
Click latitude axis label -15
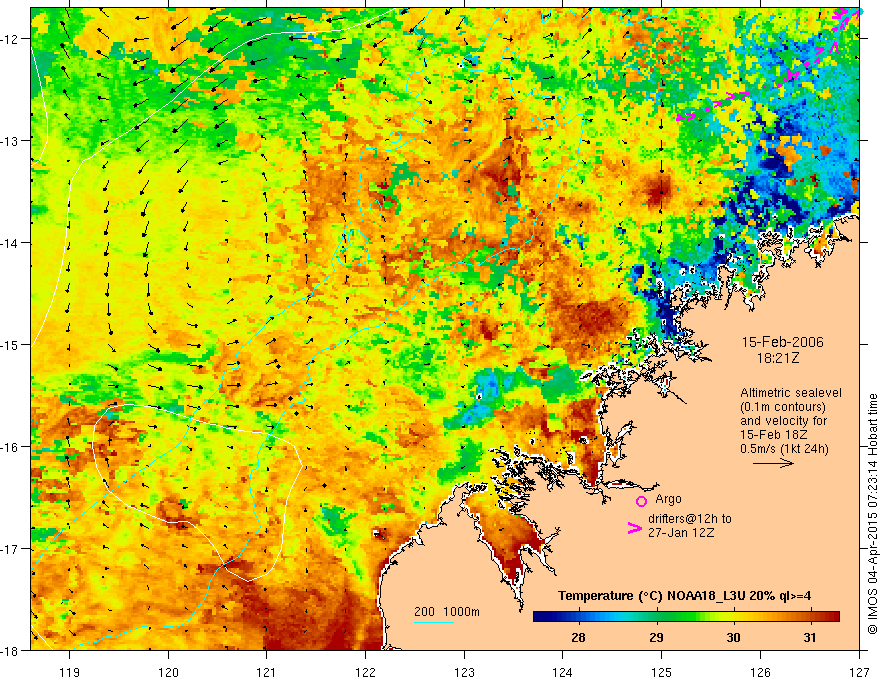click(11, 344)
